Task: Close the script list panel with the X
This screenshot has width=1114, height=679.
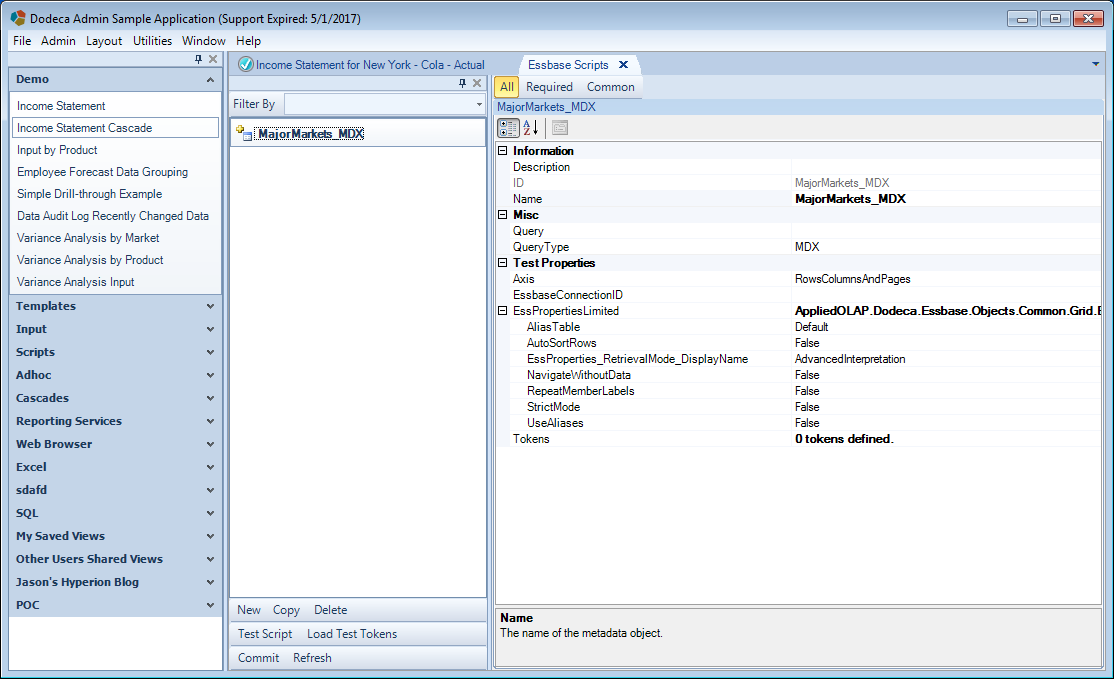Action: (477, 83)
